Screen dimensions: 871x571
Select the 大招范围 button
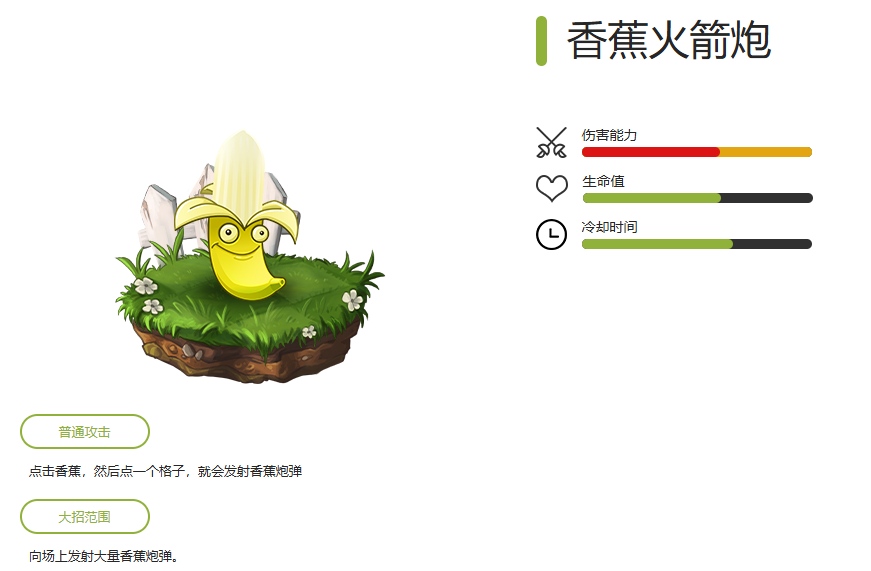click(85, 517)
